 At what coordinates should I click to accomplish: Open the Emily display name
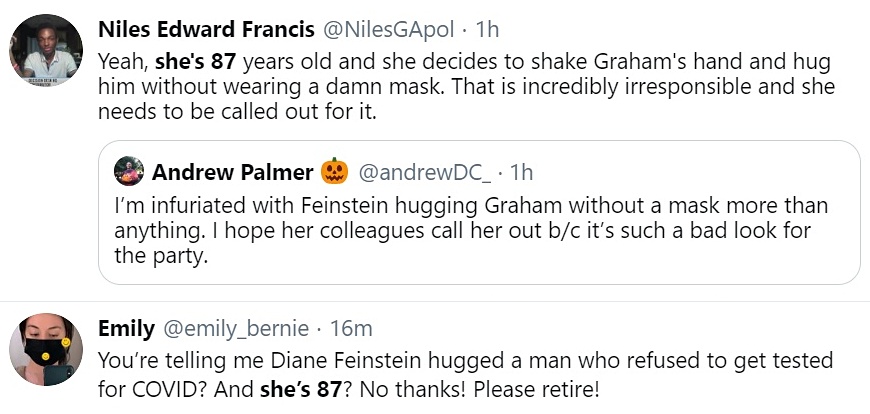[x=125, y=327]
